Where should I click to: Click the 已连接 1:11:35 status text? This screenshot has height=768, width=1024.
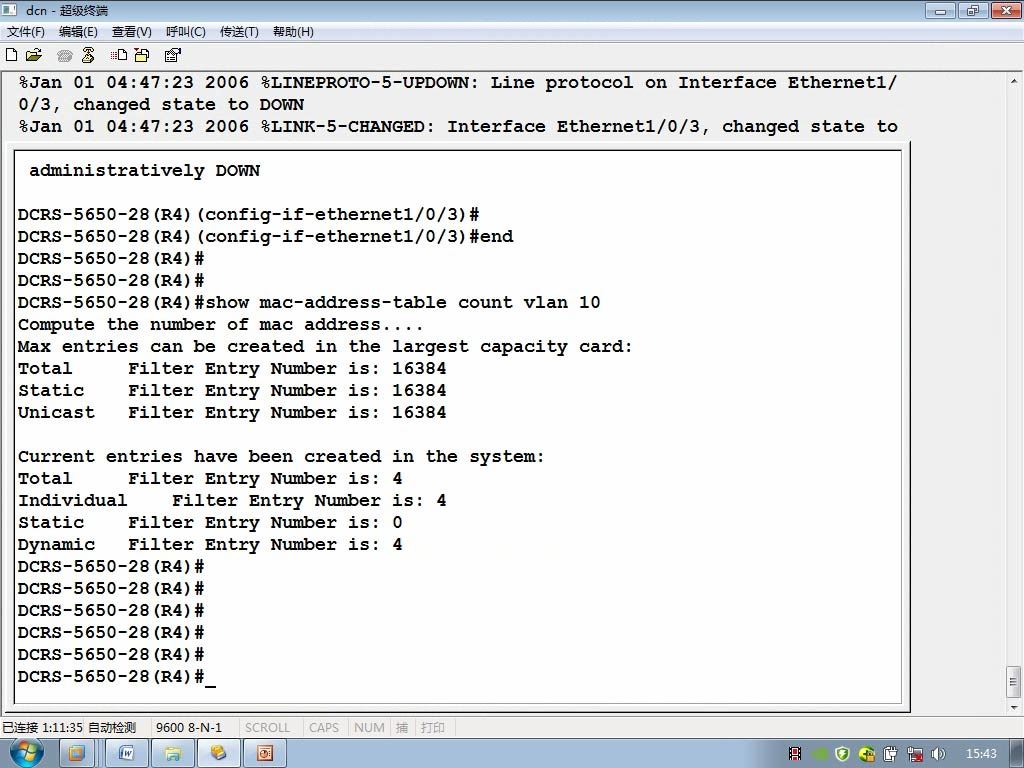tap(42, 728)
